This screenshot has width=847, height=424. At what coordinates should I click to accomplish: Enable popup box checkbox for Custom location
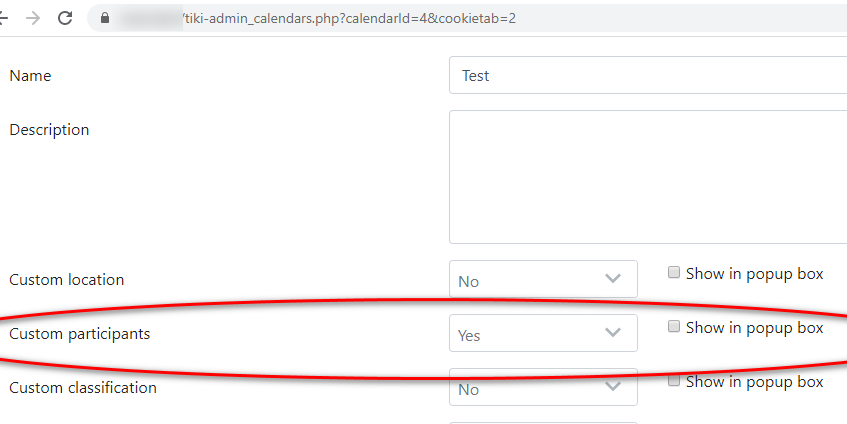click(673, 272)
